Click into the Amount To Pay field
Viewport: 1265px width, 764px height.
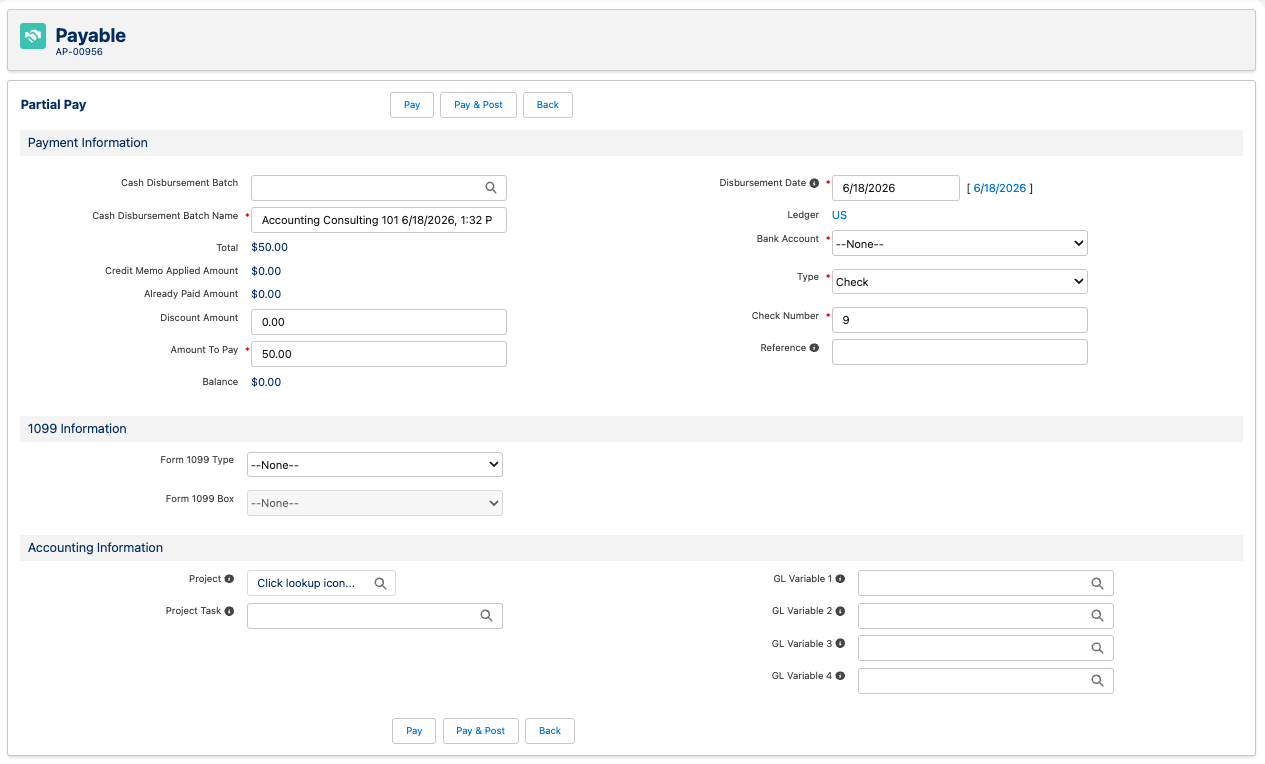click(379, 354)
